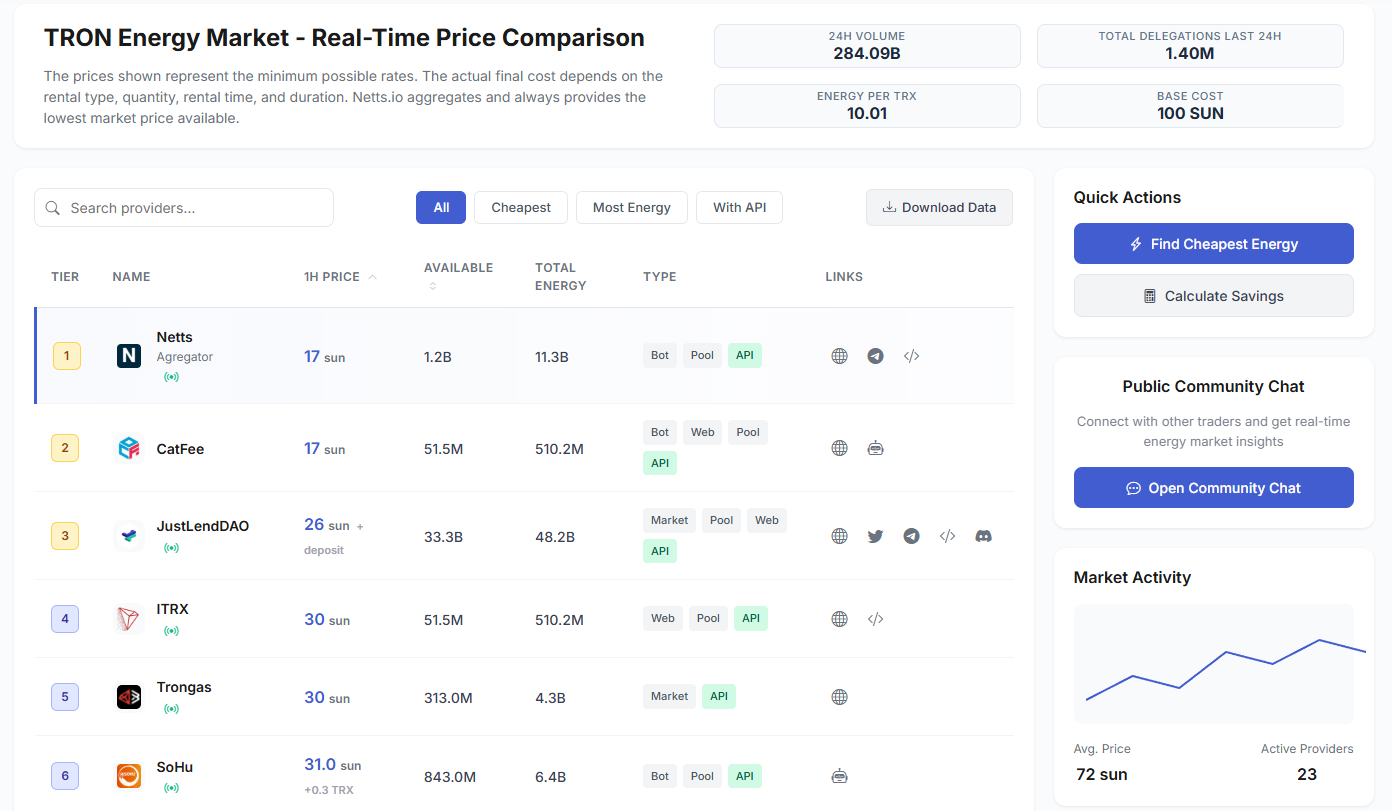This screenshot has height=811, width=1392.
Task: Open the Netts Telegram link icon
Action: (875, 356)
